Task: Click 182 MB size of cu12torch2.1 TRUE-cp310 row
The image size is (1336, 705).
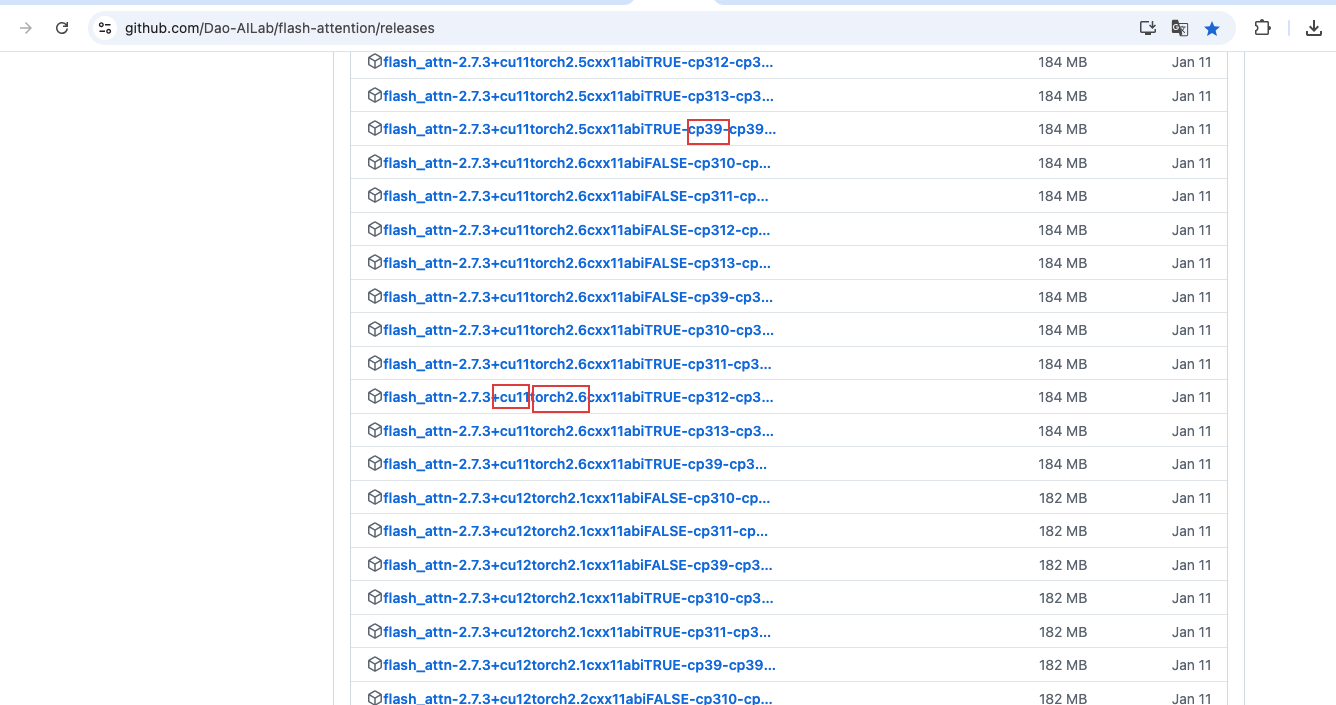Action: click(1062, 598)
